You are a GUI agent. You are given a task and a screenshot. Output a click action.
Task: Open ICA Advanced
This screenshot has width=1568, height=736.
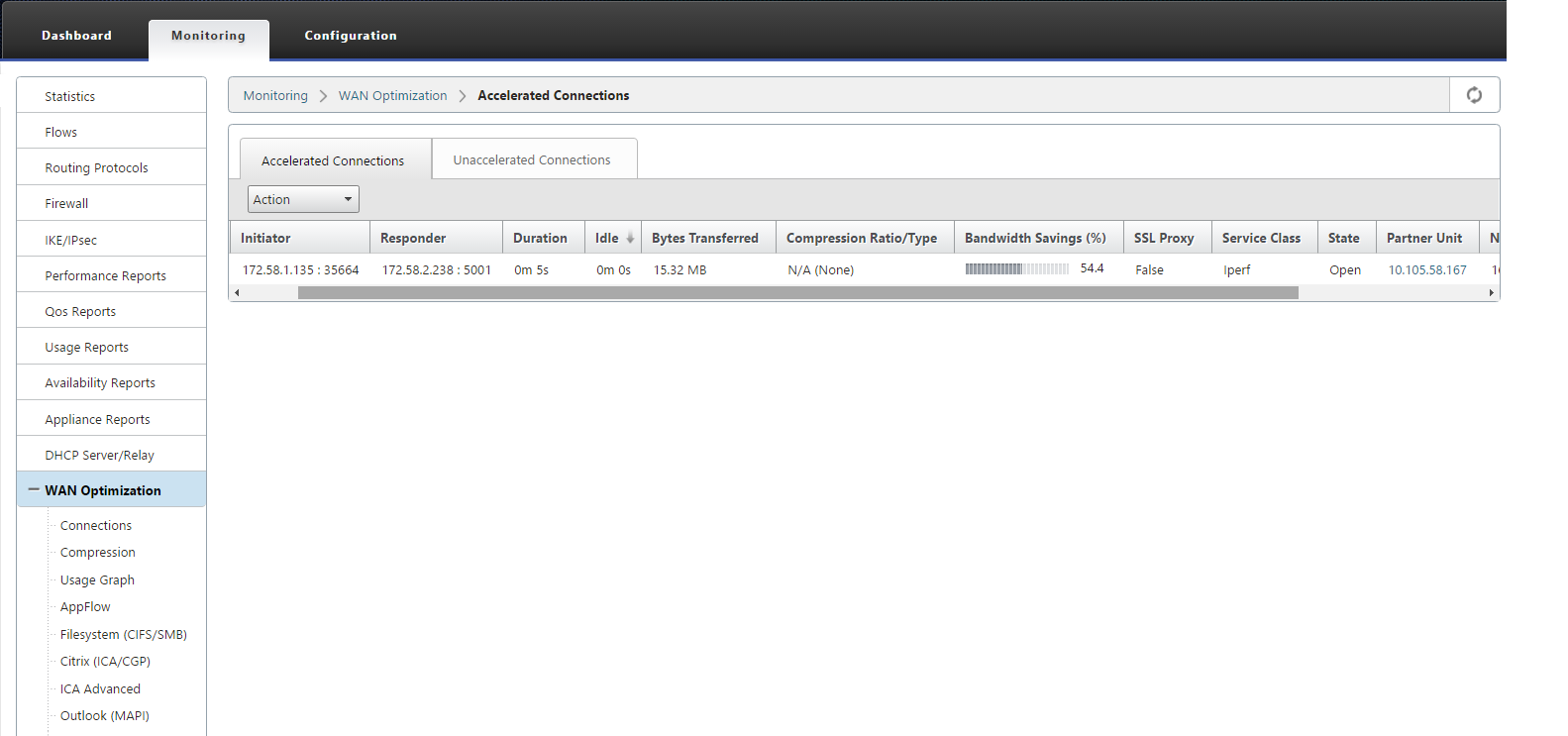pos(100,688)
